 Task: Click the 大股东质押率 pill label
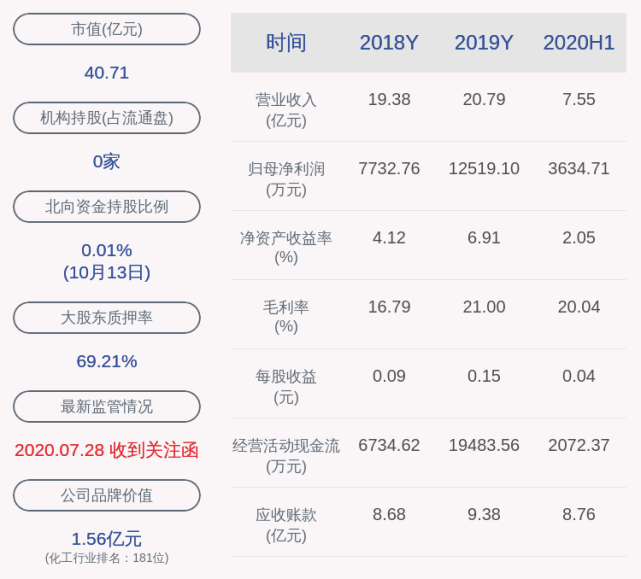[x=107, y=318]
